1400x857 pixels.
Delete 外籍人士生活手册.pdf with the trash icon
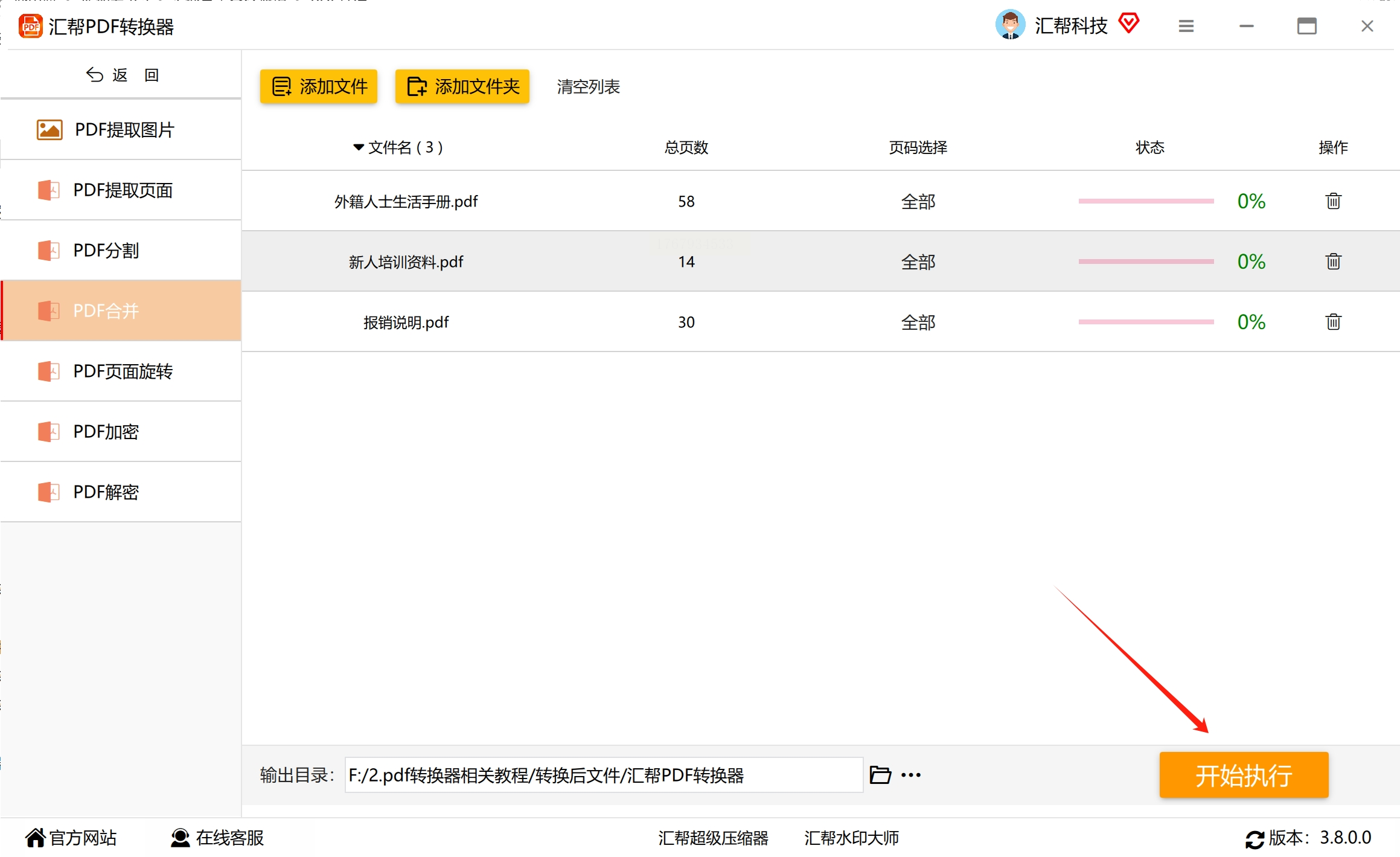click(1333, 201)
